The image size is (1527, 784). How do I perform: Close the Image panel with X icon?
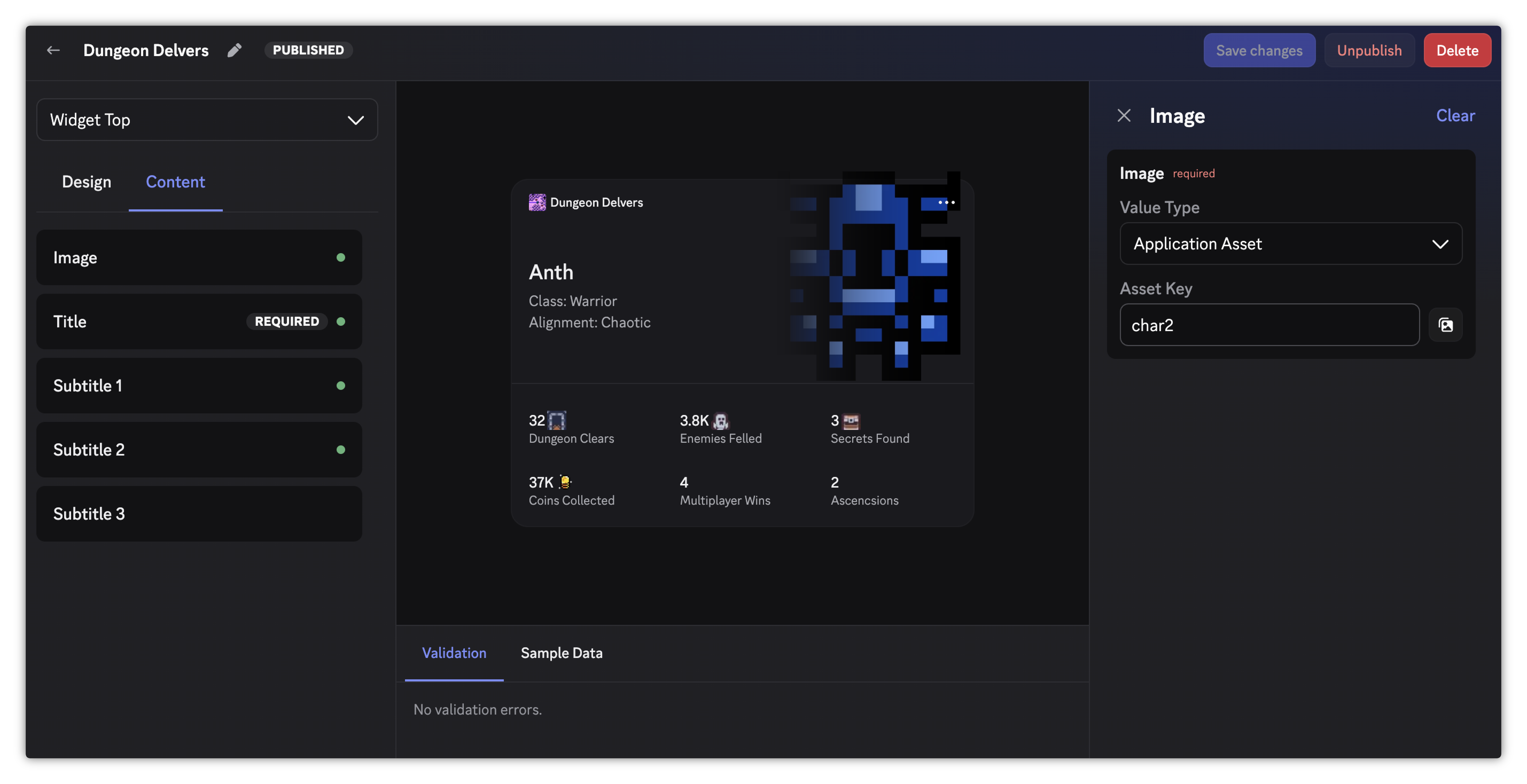tap(1124, 116)
